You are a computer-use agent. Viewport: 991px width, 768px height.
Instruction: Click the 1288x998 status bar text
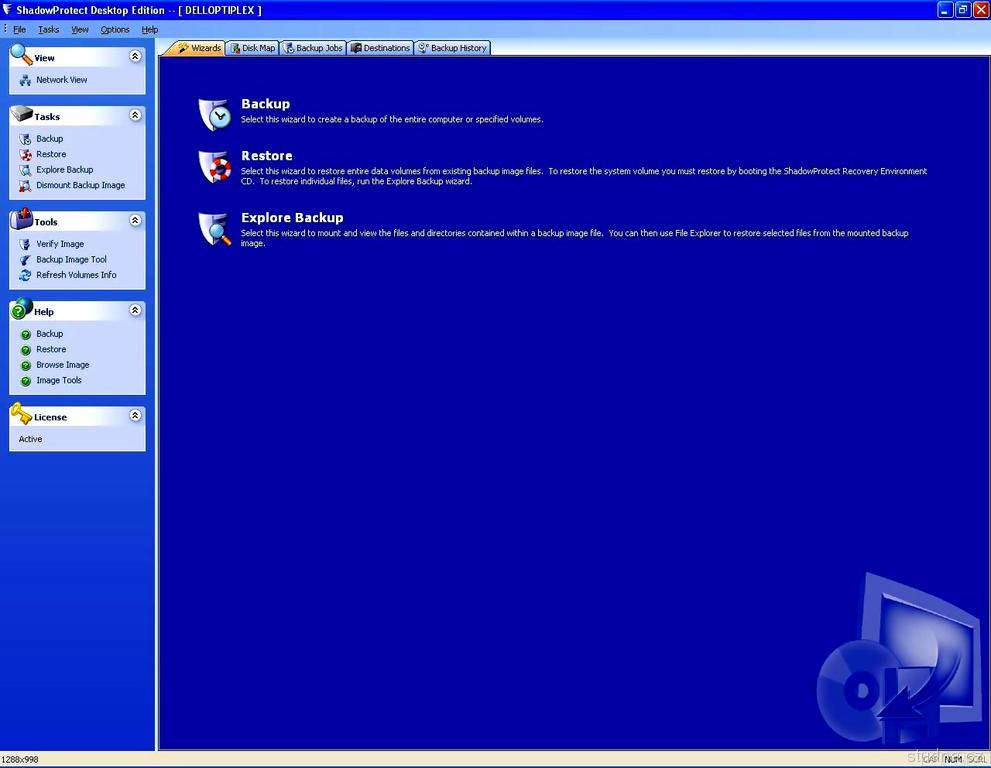coord(20,760)
